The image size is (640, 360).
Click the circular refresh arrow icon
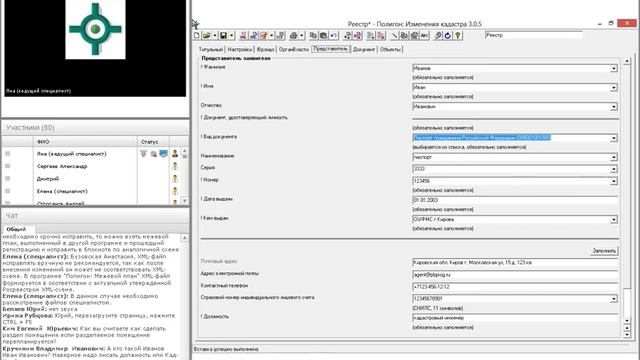tap(448, 36)
